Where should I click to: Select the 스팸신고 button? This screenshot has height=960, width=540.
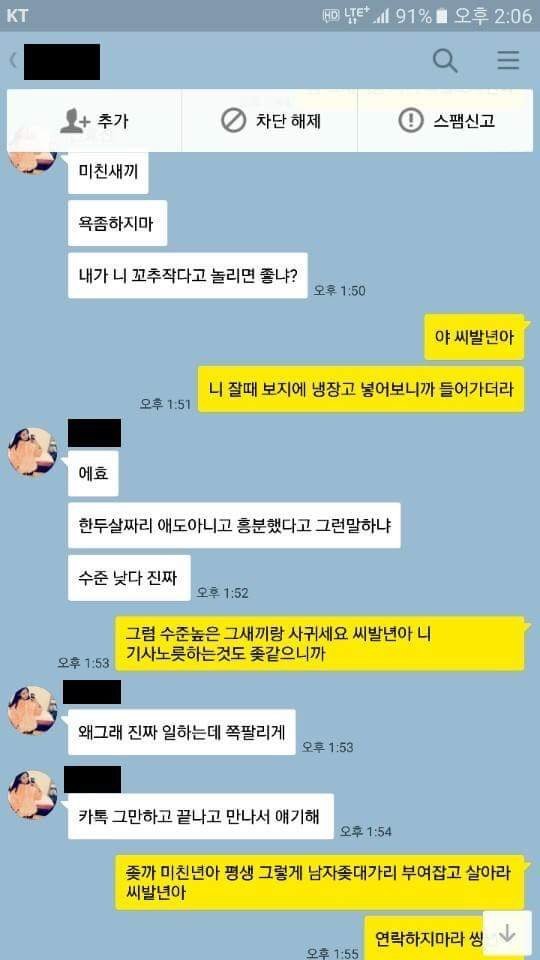pos(445,121)
